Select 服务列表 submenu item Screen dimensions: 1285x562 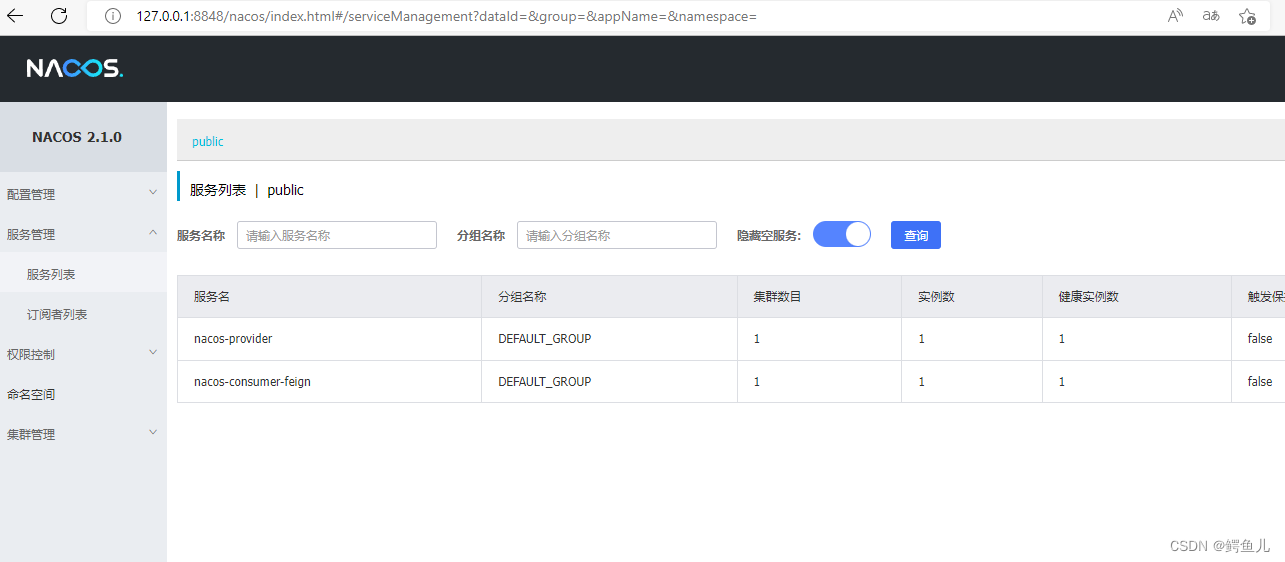[51, 274]
